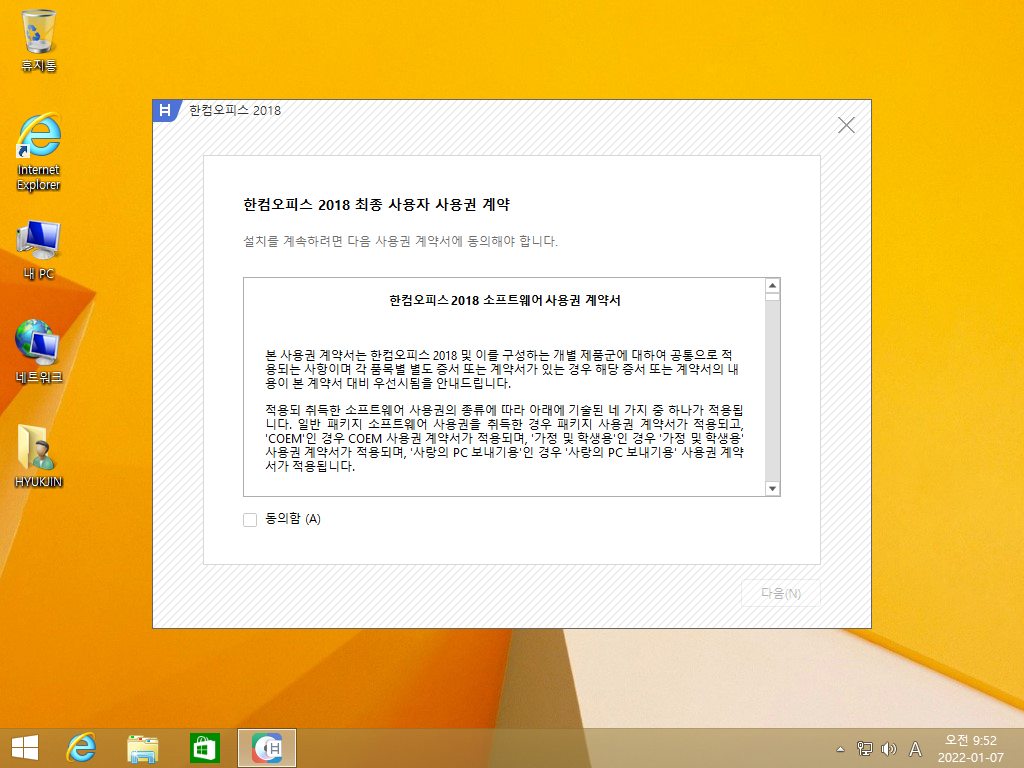The image size is (1024, 768).
Task: Click the window title 한컴오피스 2018
Action: 235,110
